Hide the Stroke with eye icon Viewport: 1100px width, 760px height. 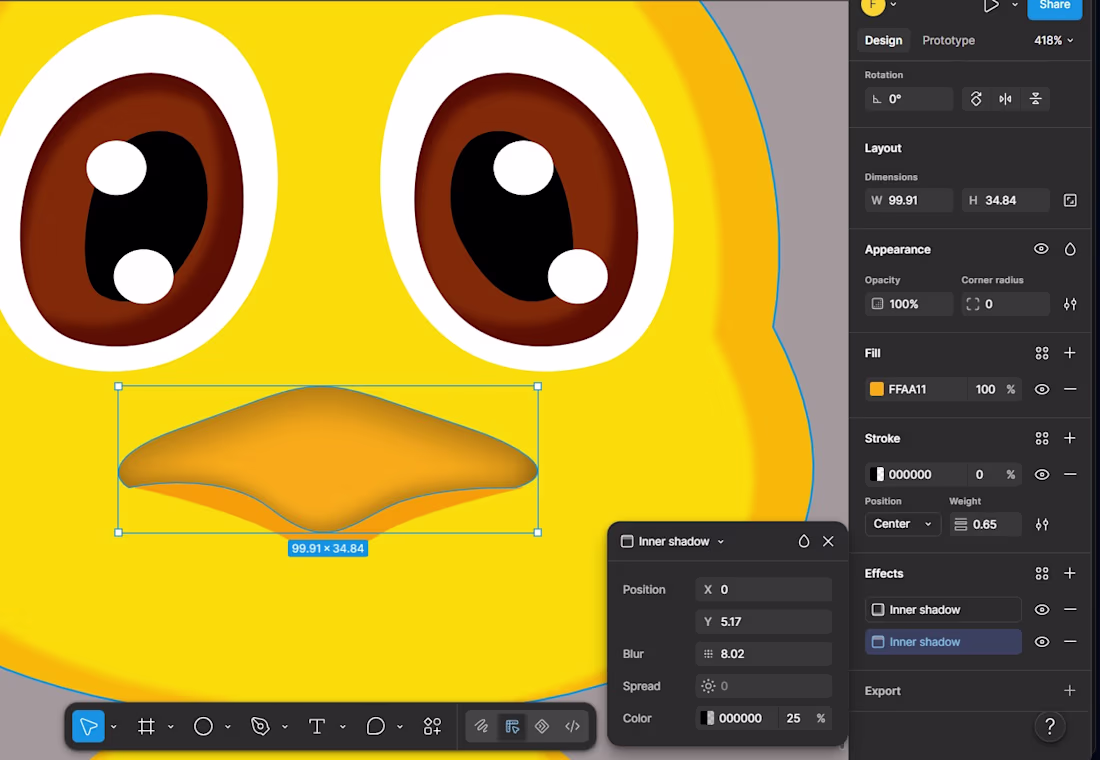point(1042,475)
